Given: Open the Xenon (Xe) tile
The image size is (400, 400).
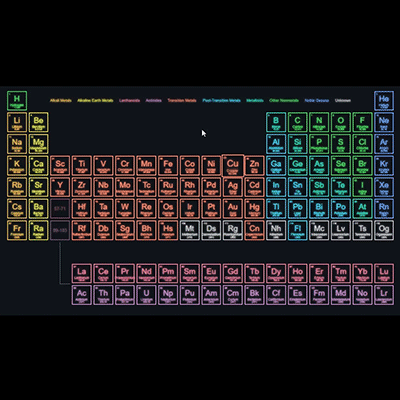Looking at the screenshot, I should pyautogui.click(x=384, y=187).
